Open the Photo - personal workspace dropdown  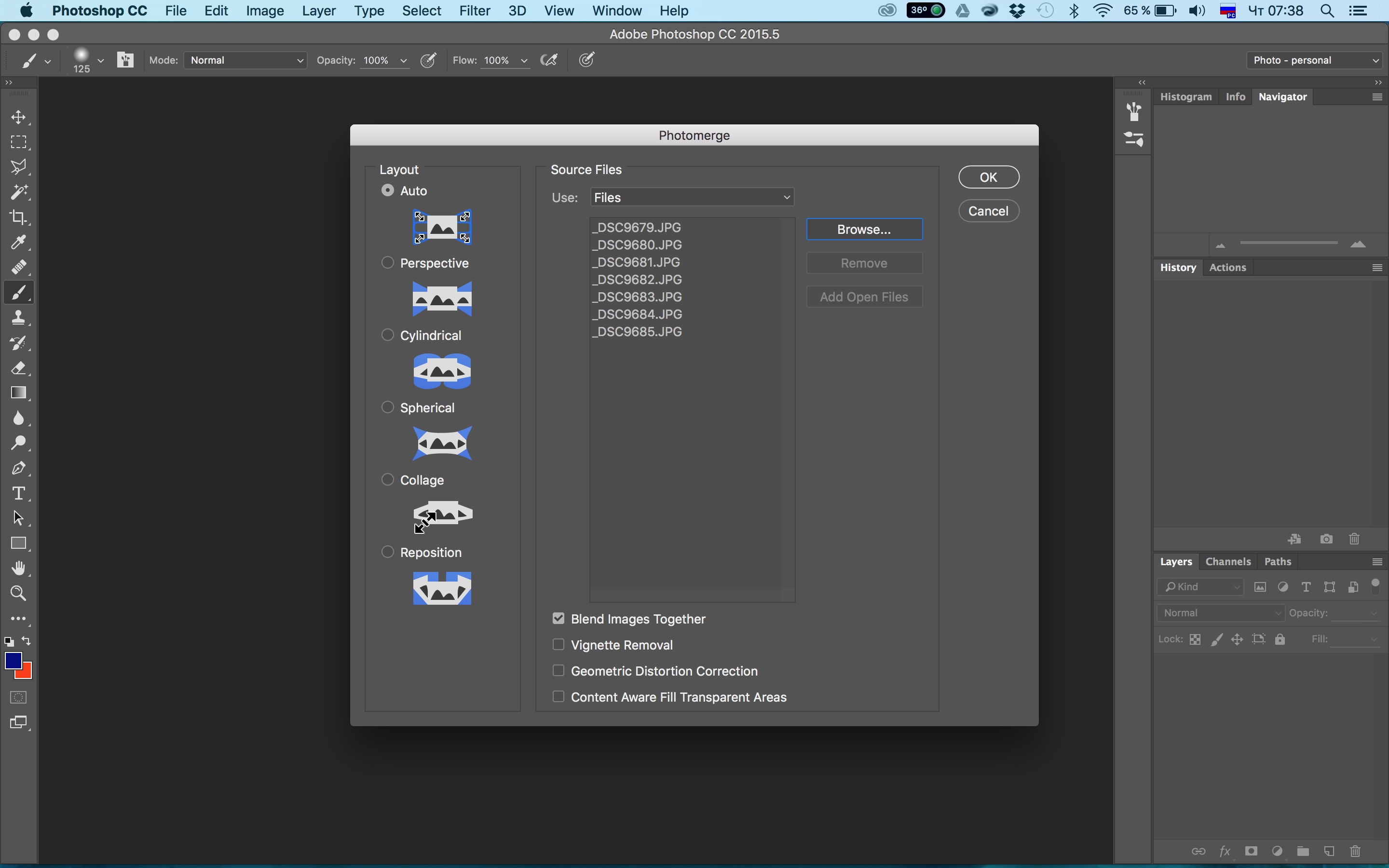1315,60
